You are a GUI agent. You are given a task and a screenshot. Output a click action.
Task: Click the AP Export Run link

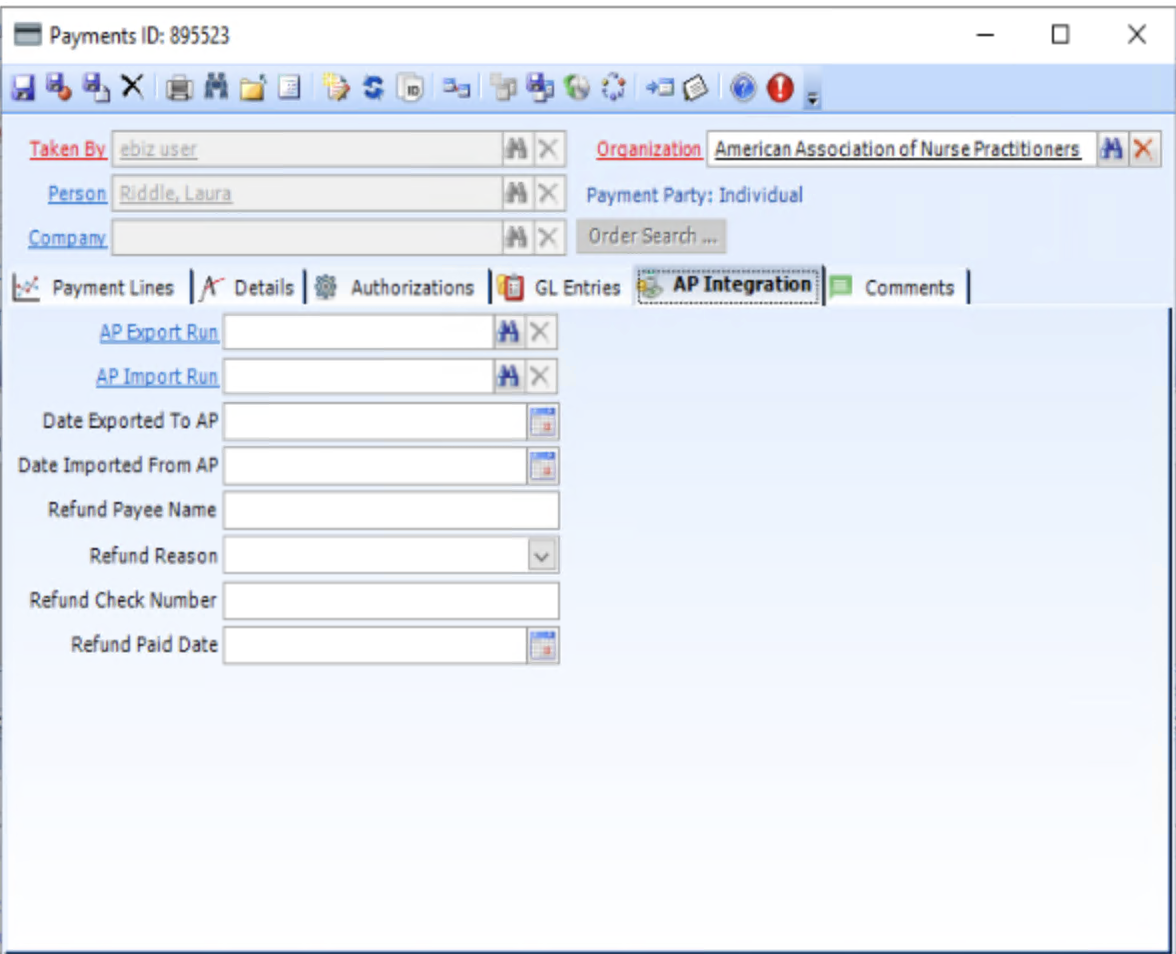click(157, 332)
